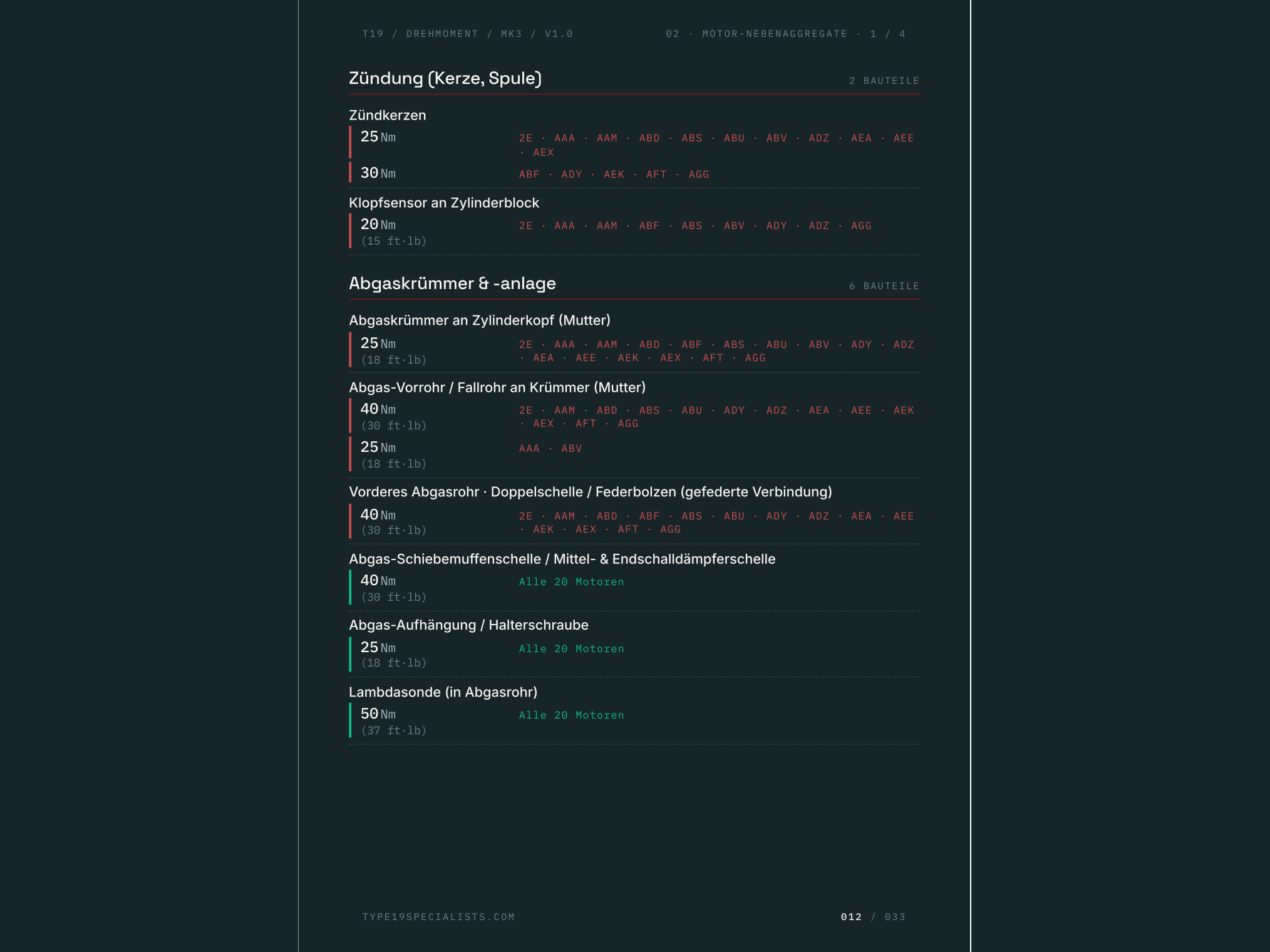Click the Zündkerzen component title
The height and width of the screenshot is (952, 1270).
[x=387, y=115]
